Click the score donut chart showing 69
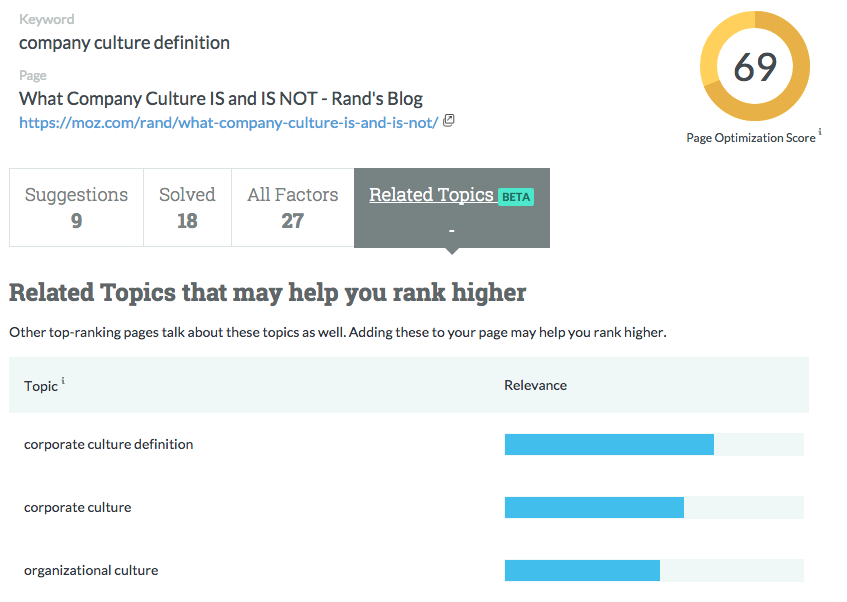847x602 pixels. click(x=755, y=67)
